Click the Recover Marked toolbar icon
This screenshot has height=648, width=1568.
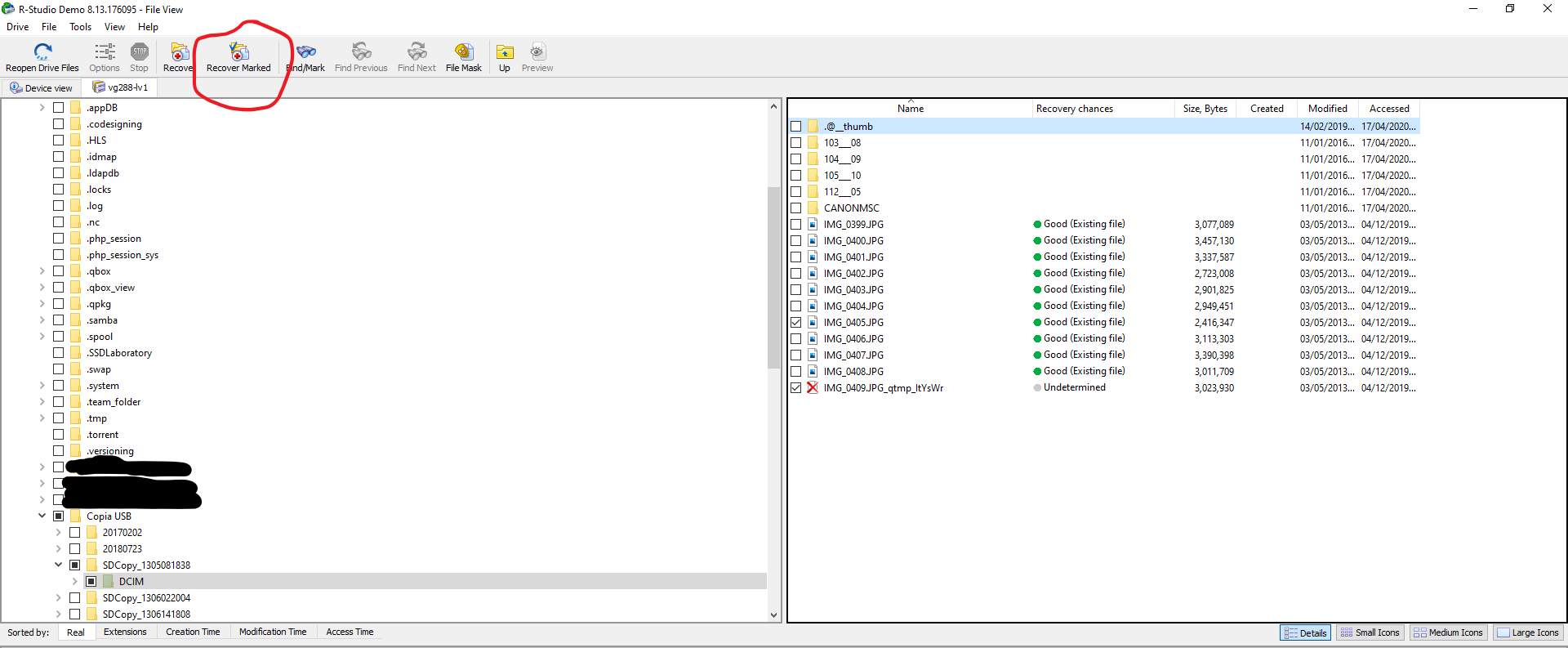238,52
